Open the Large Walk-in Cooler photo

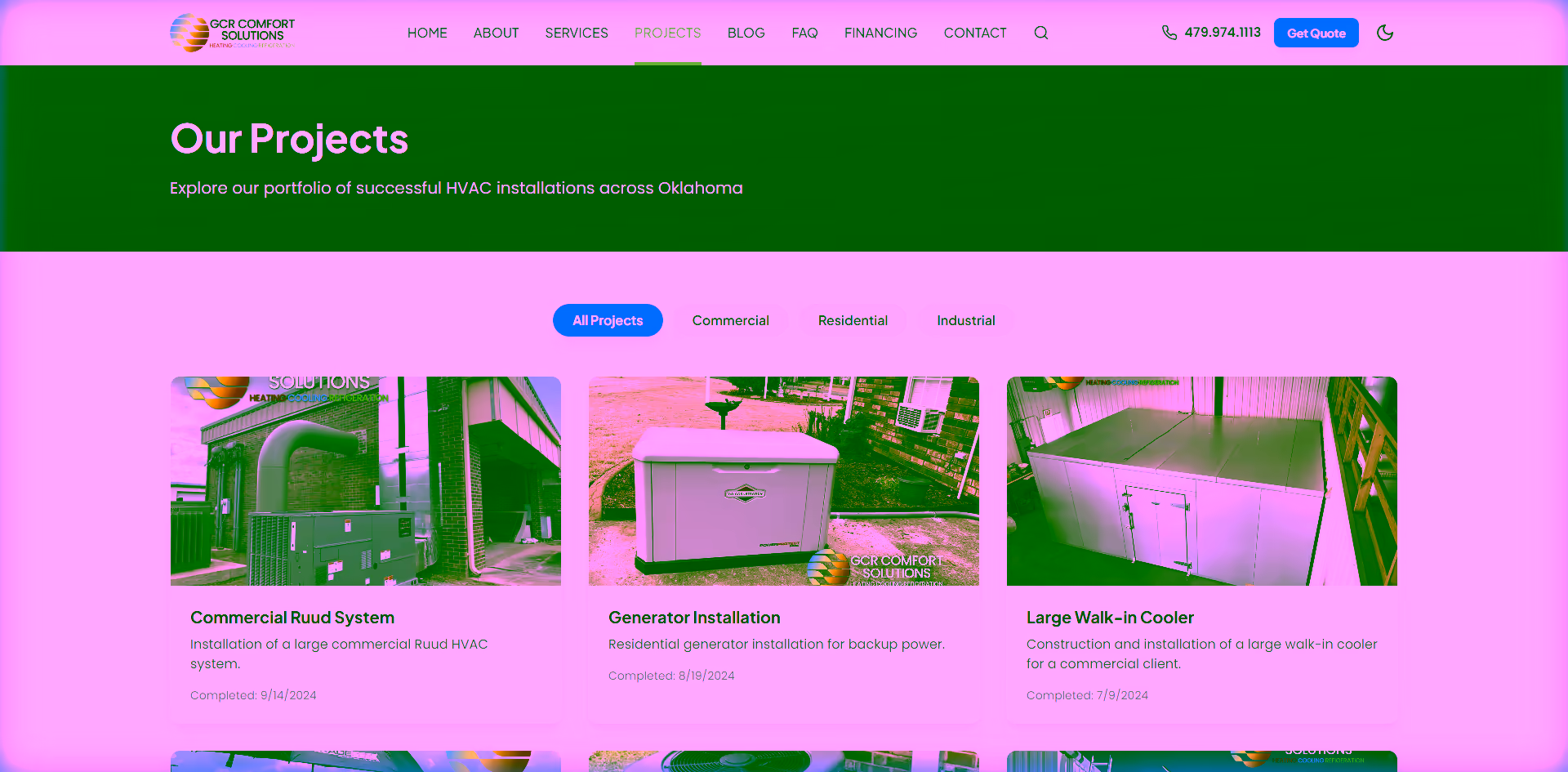(x=1202, y=481)
